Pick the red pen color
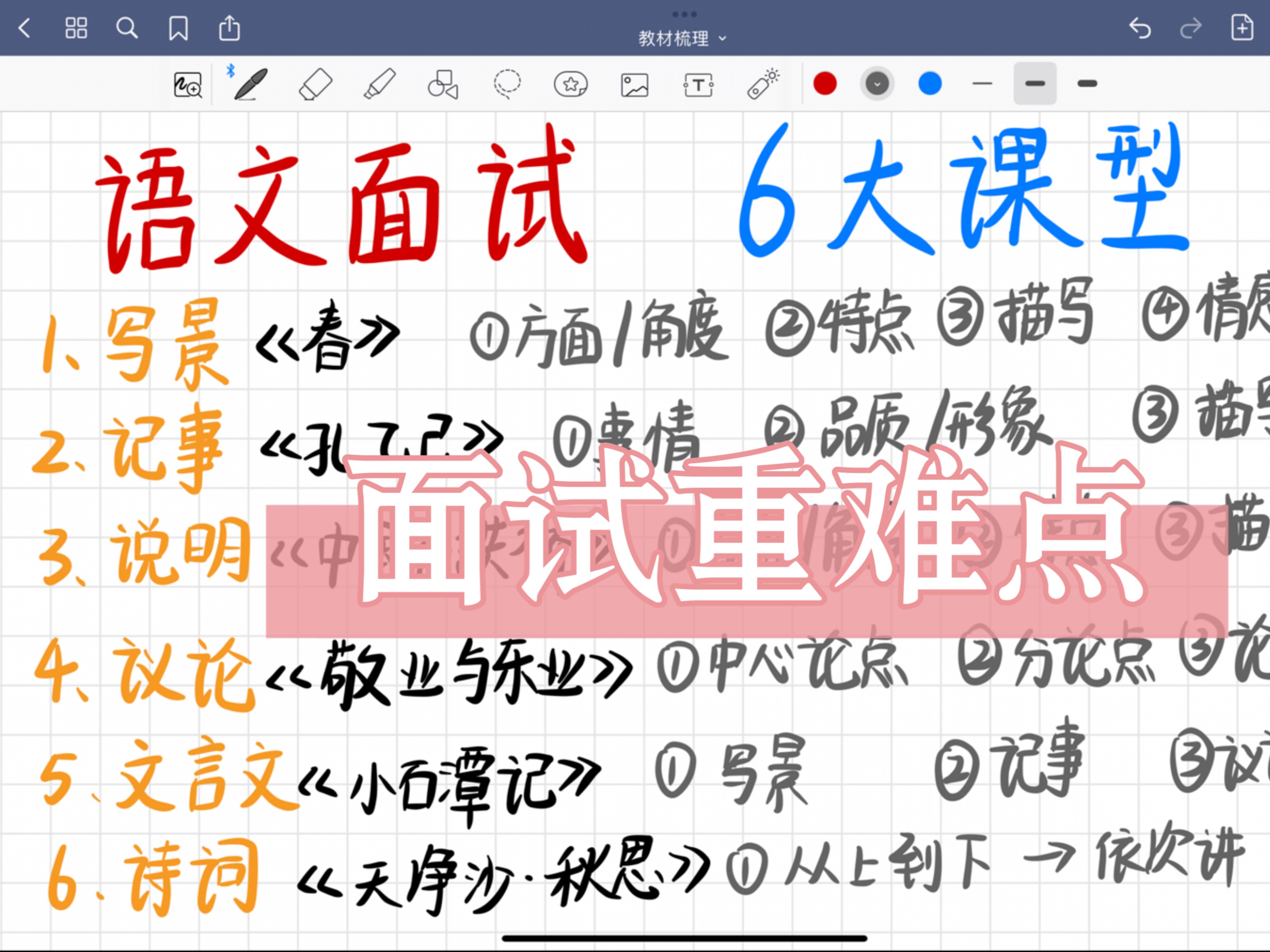 click(825, 84)
